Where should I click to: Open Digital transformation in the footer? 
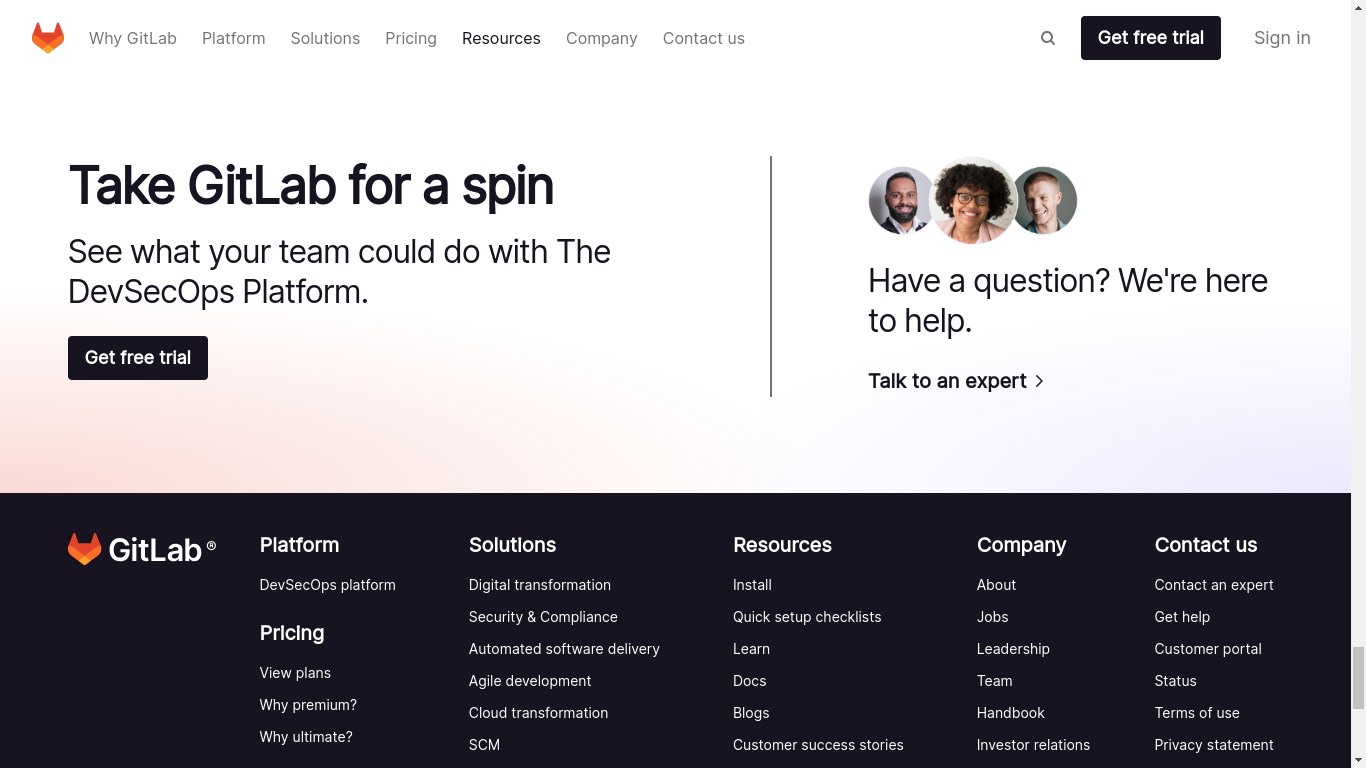pyautogui.click(x=540, y=585)
